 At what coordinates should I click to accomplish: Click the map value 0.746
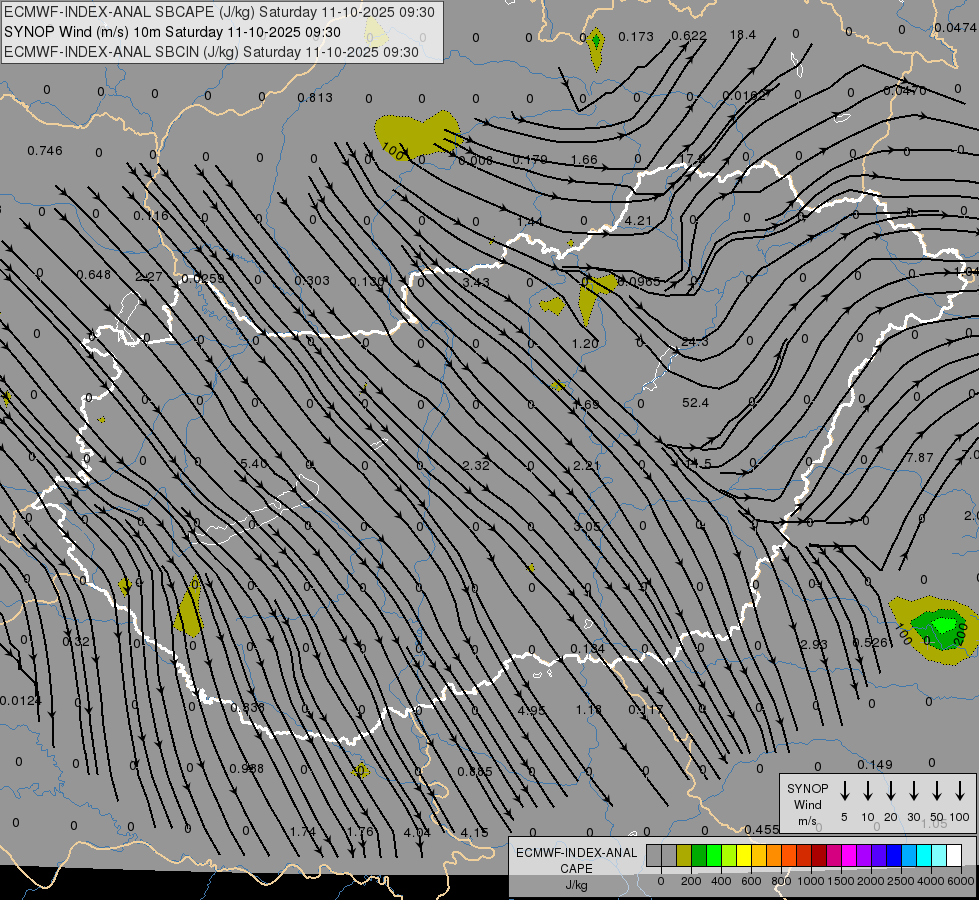tap(45, 151)
